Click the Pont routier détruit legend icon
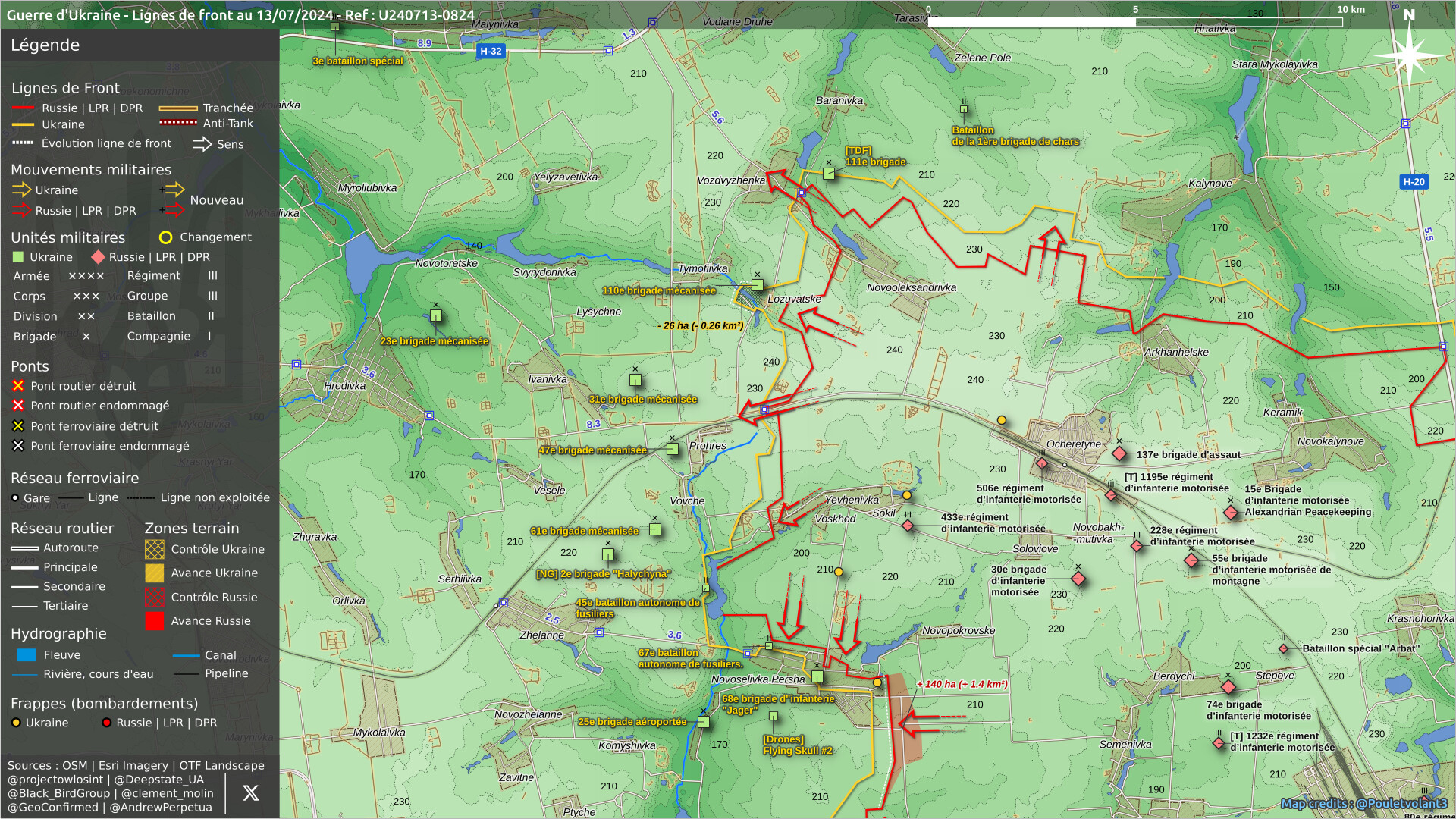The image size is (1456, 819). 18,386
